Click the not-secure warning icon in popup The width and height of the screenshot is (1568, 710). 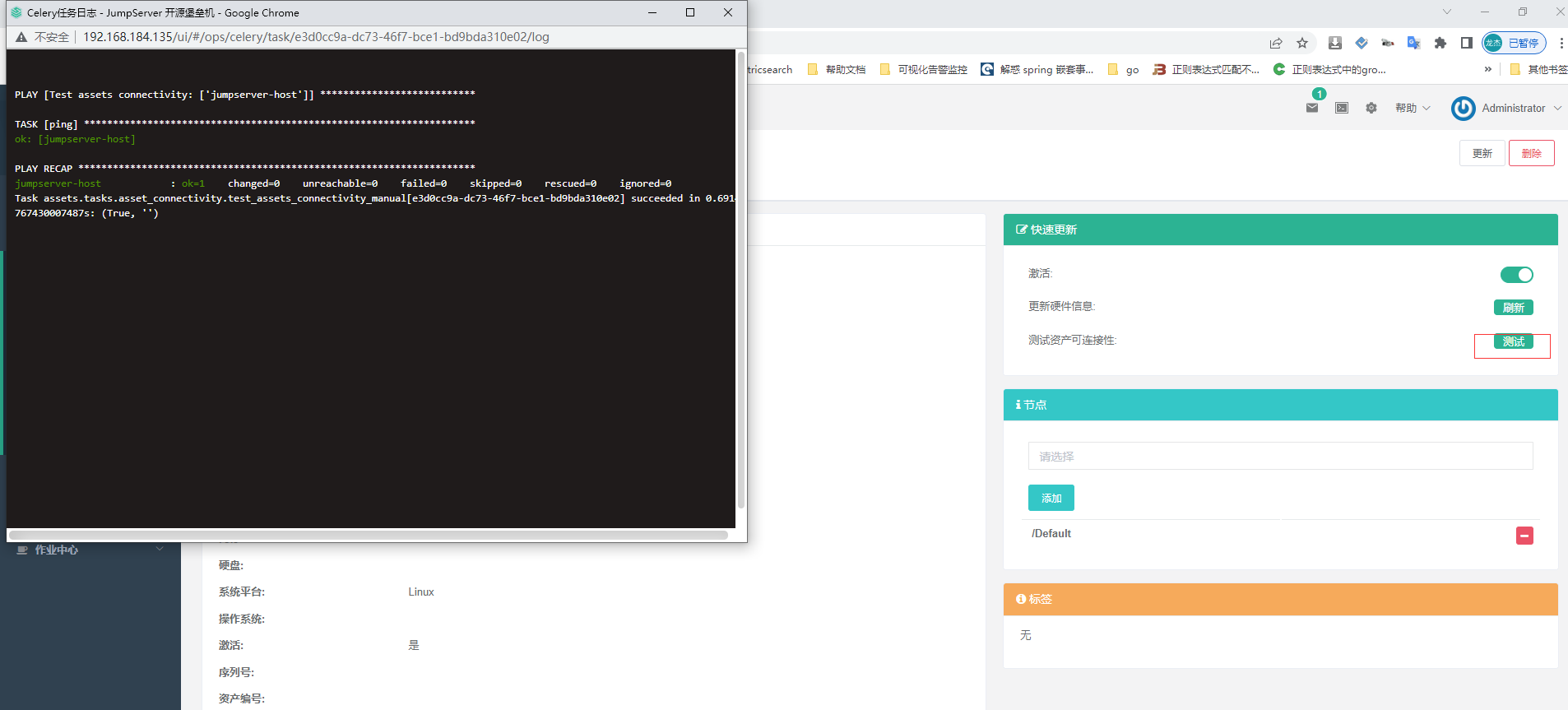[x=21, y=37]
